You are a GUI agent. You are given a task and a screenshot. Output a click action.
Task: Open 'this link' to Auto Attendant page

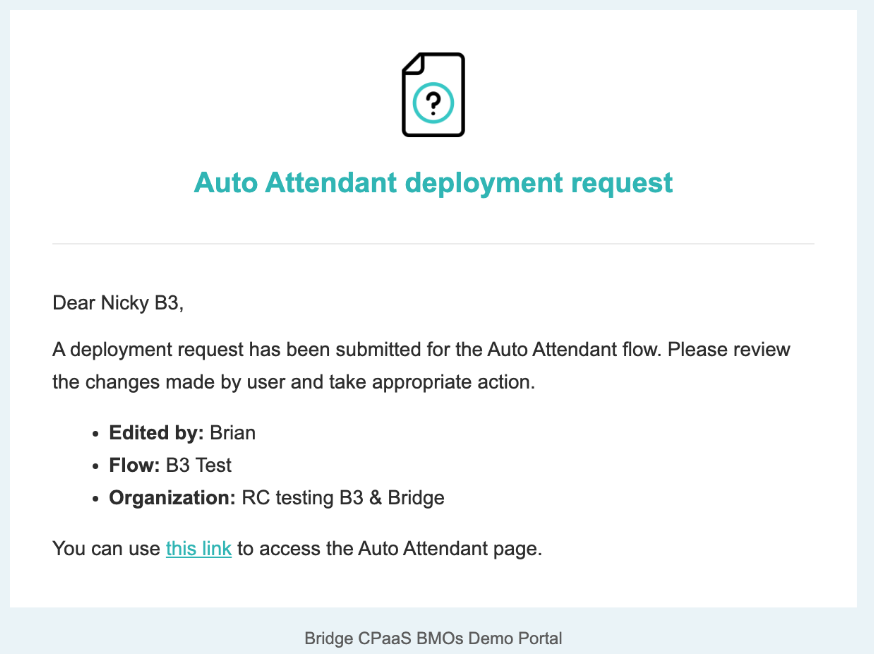[198, 549]
